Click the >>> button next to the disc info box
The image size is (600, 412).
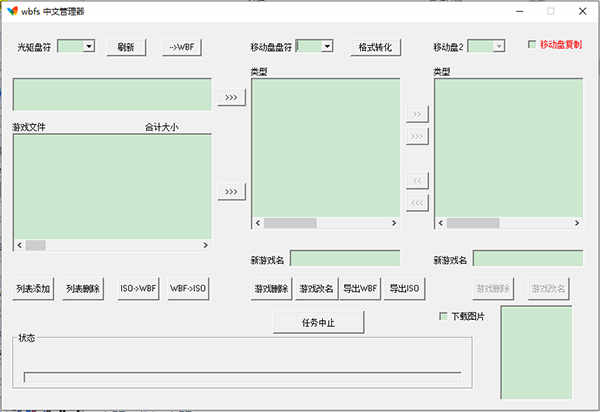(x=231, y=97)
